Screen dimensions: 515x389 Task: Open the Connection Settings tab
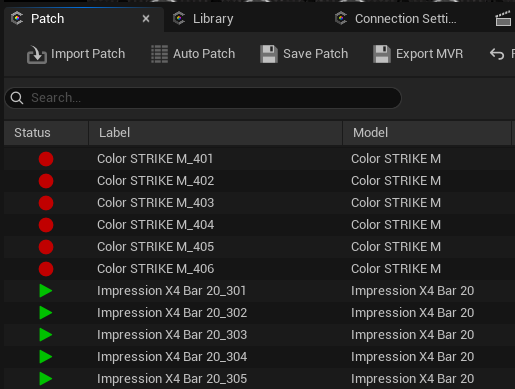406,19
